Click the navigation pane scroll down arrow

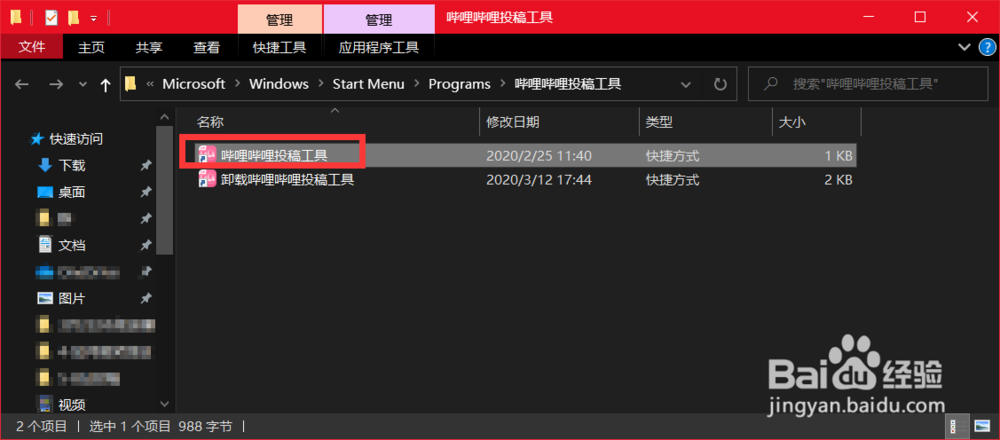(165, 404)
